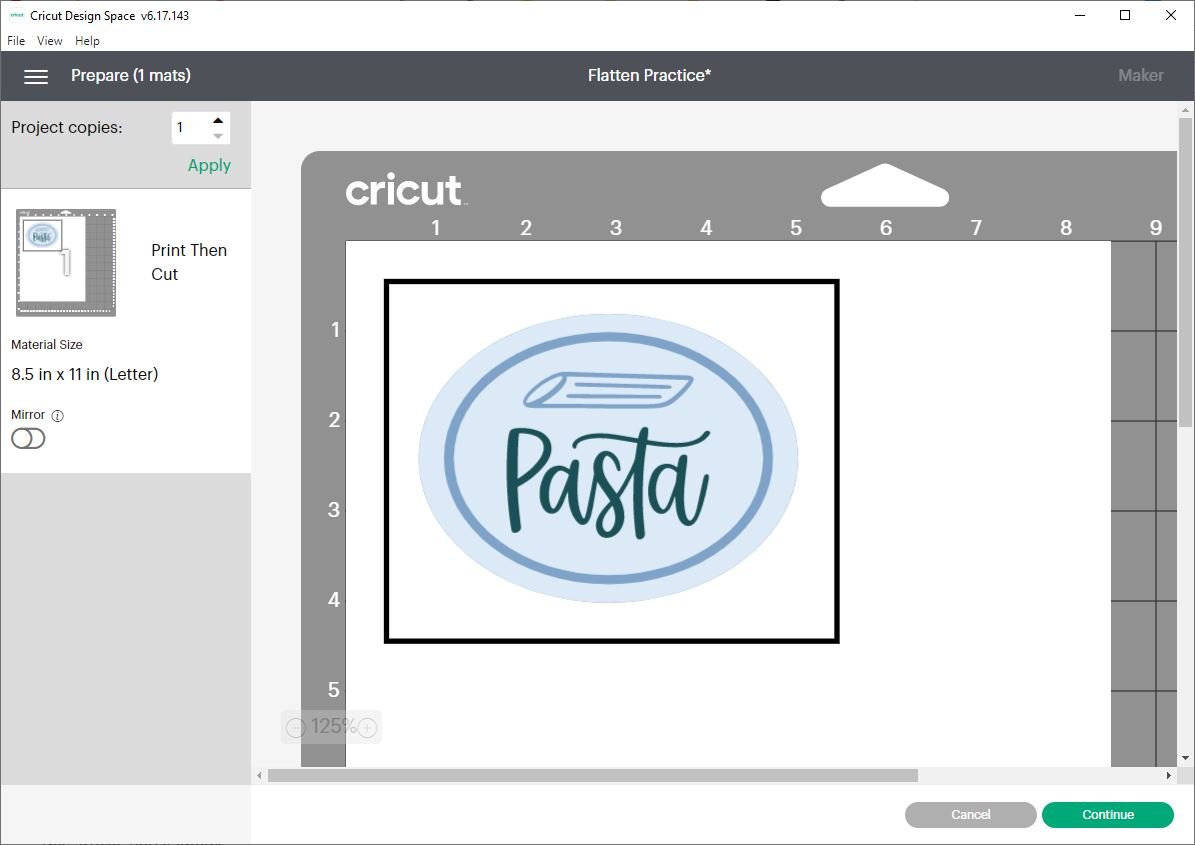Open the hamburger navigation menu
The height and width of the screenshot is (845, 1195).
pyautogui.click(x=36, y=75)
